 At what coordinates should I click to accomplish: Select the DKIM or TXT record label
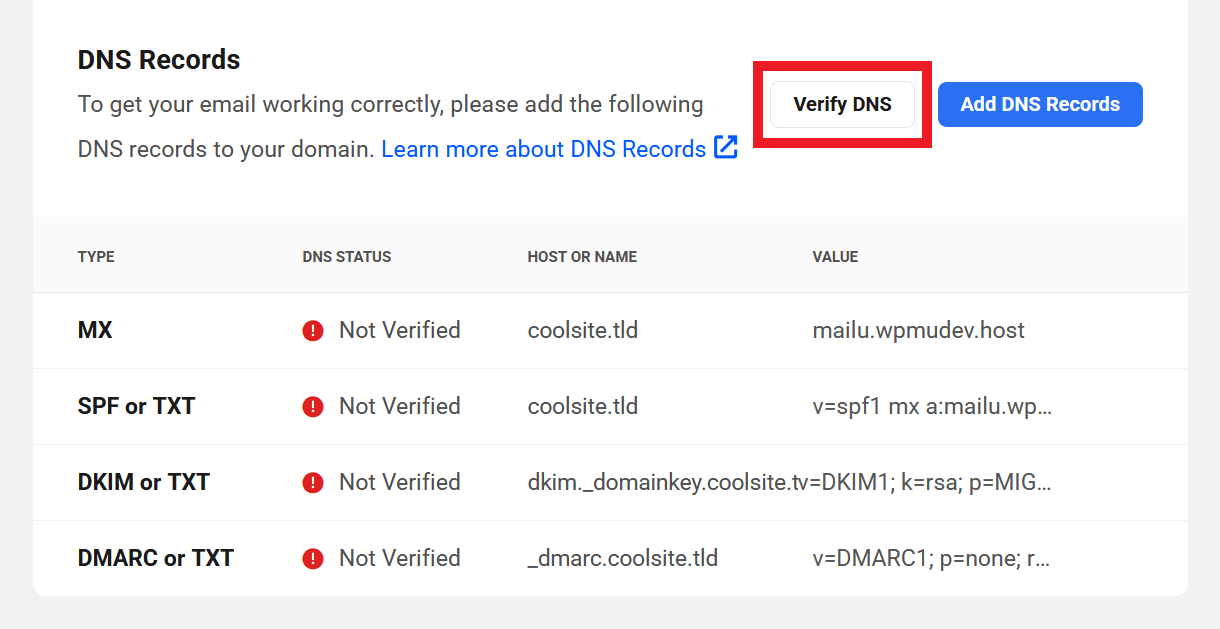[x=143, y=482]
